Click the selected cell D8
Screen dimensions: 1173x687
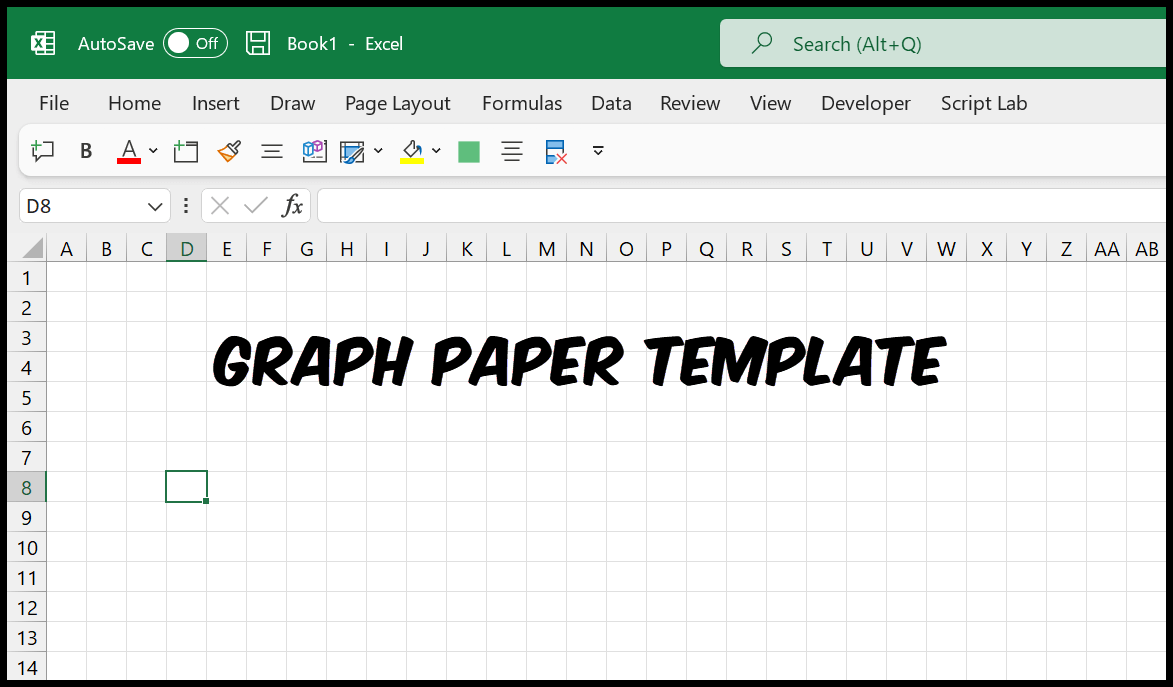[186, 486]
